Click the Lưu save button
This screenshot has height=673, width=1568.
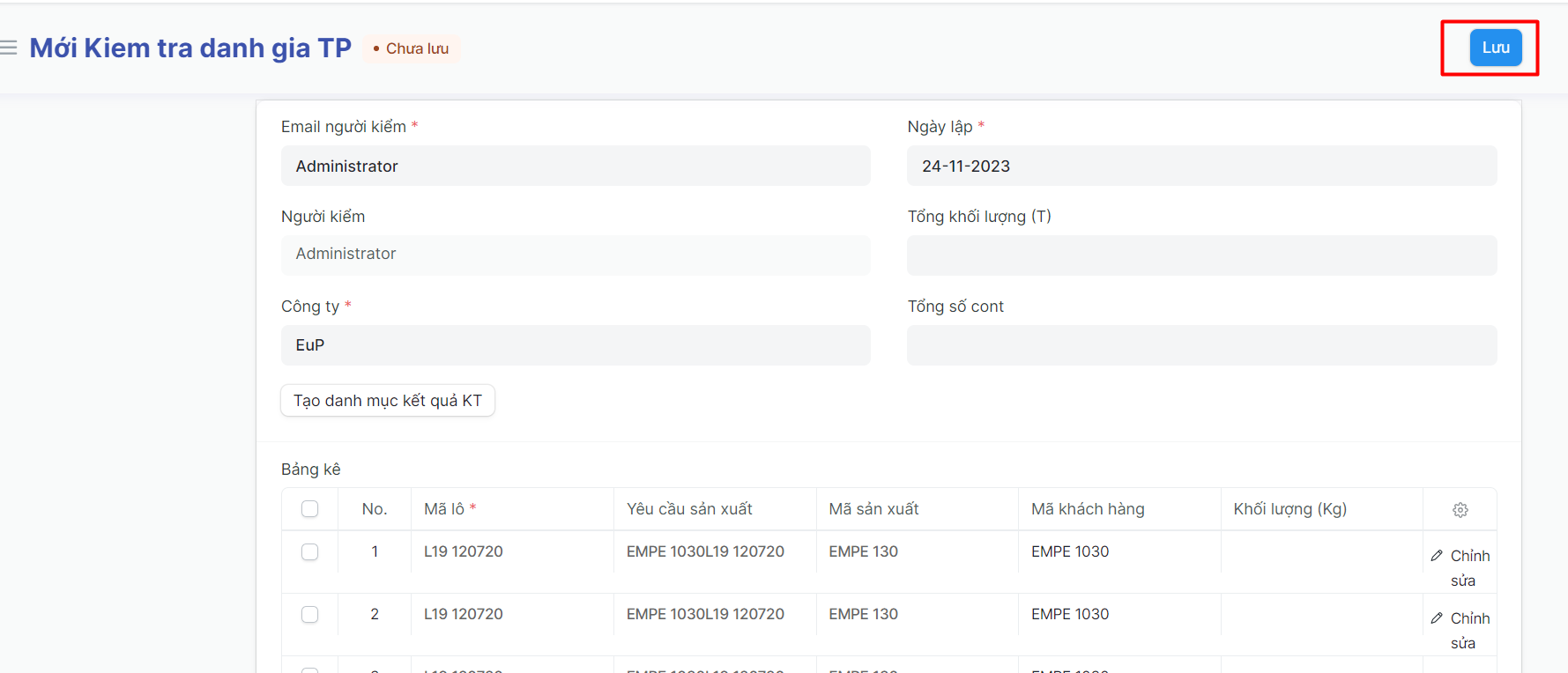1495,48
